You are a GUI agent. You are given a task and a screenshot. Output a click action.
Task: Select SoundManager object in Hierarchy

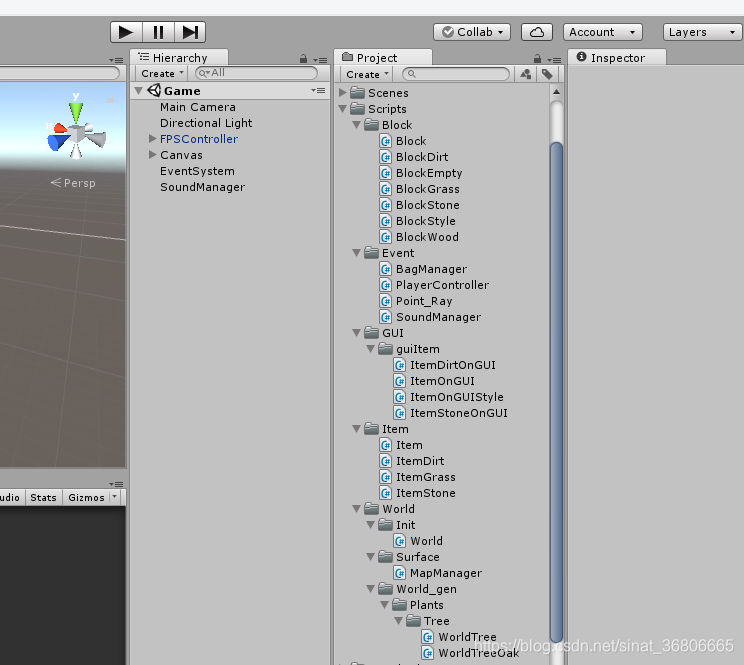(203, 187)
